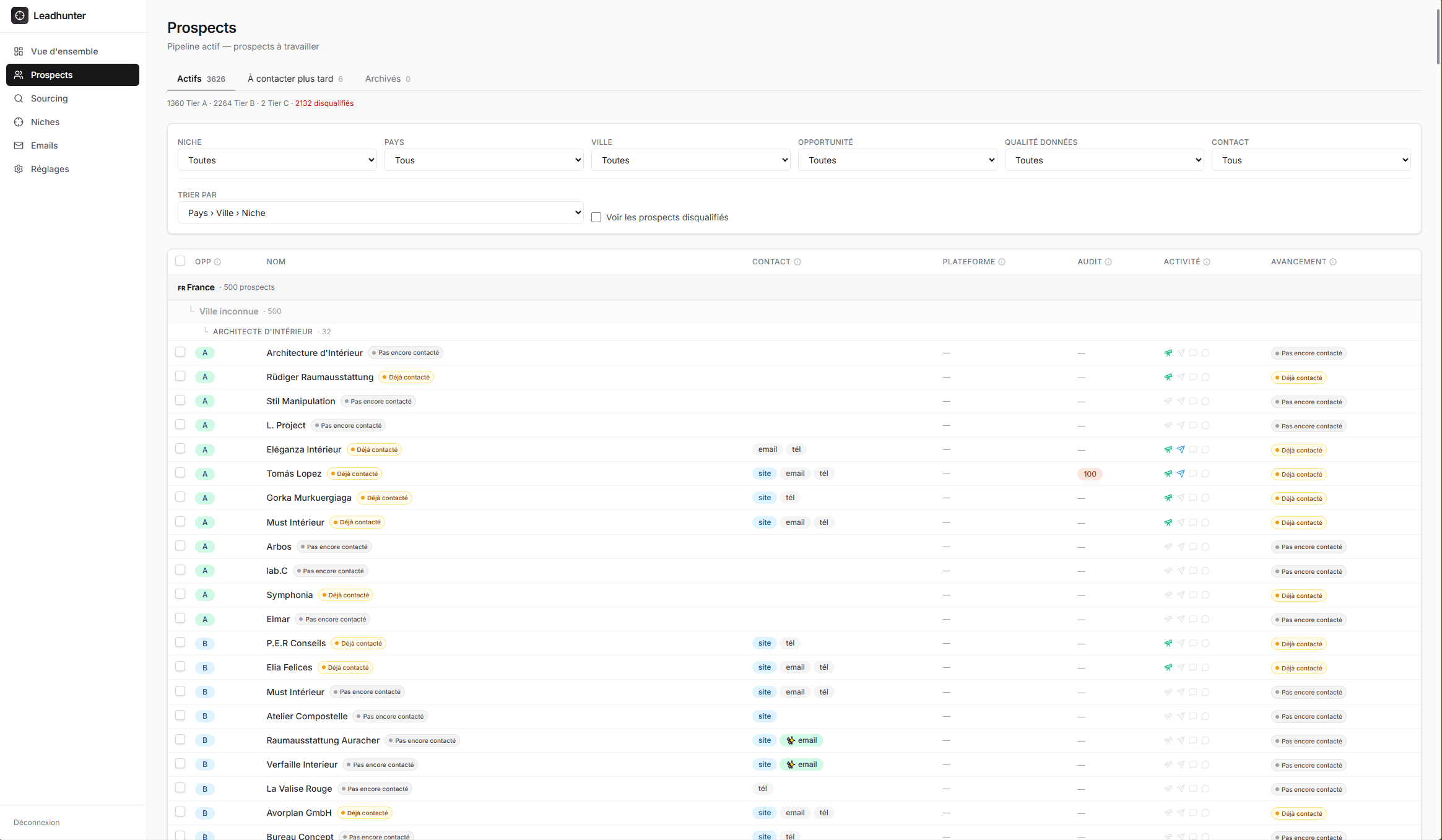Collapse the Ville inconnue group
This screenshot has height=840, width=1442.
click(x=794, y=311)
